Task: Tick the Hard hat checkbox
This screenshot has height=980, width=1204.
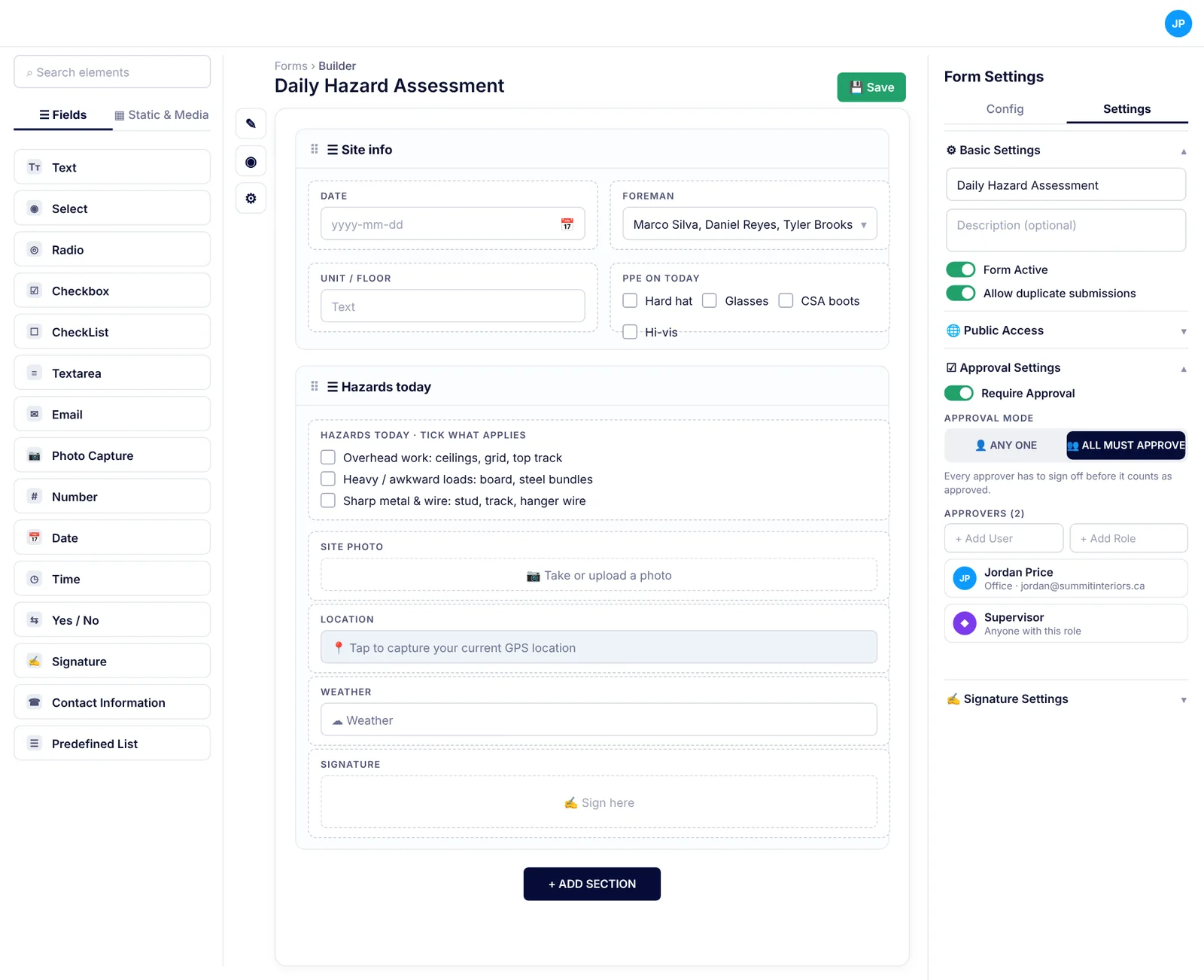Action: pos(630,300)
